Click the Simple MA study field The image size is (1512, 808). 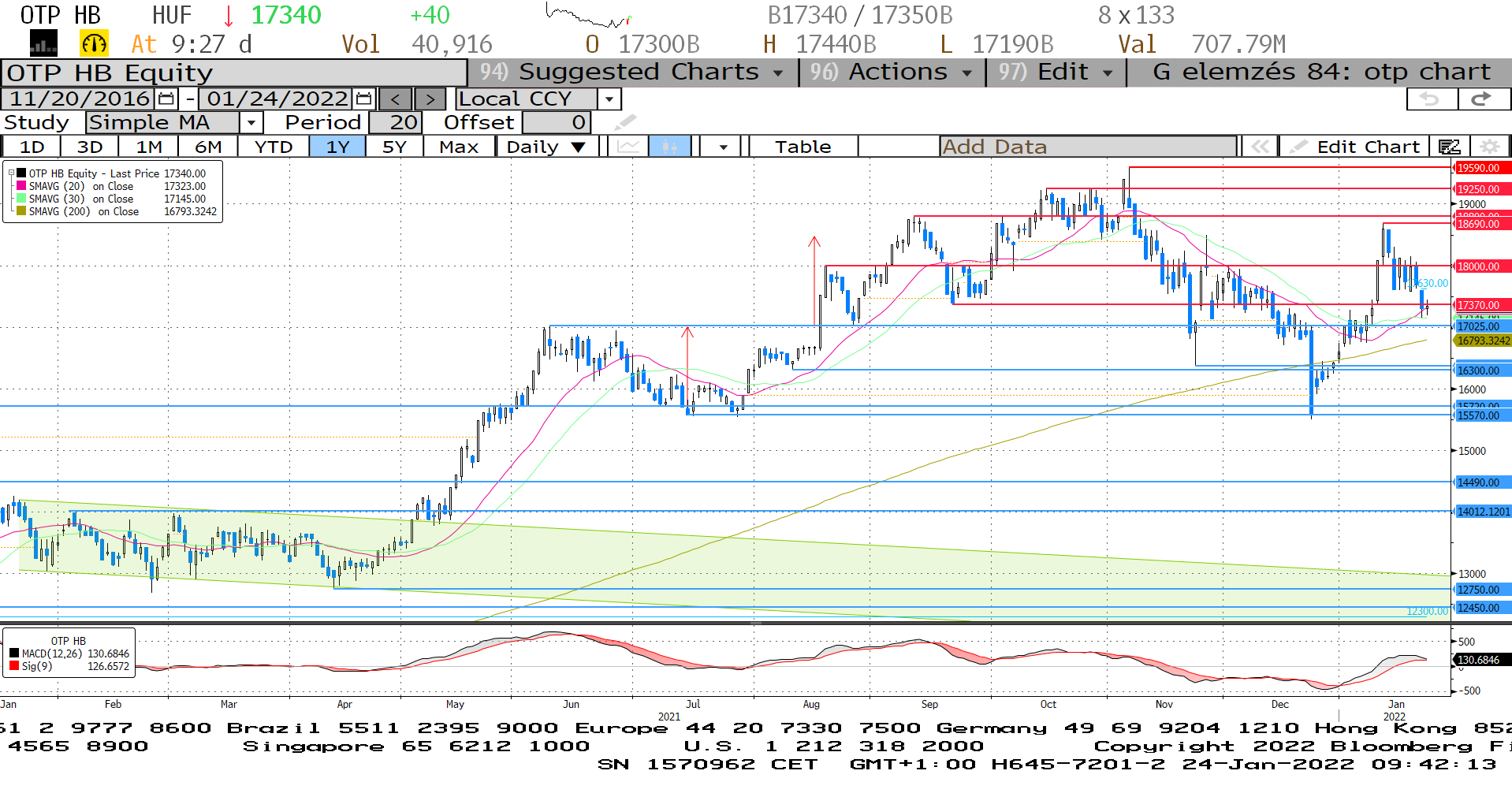pos(162,122)
